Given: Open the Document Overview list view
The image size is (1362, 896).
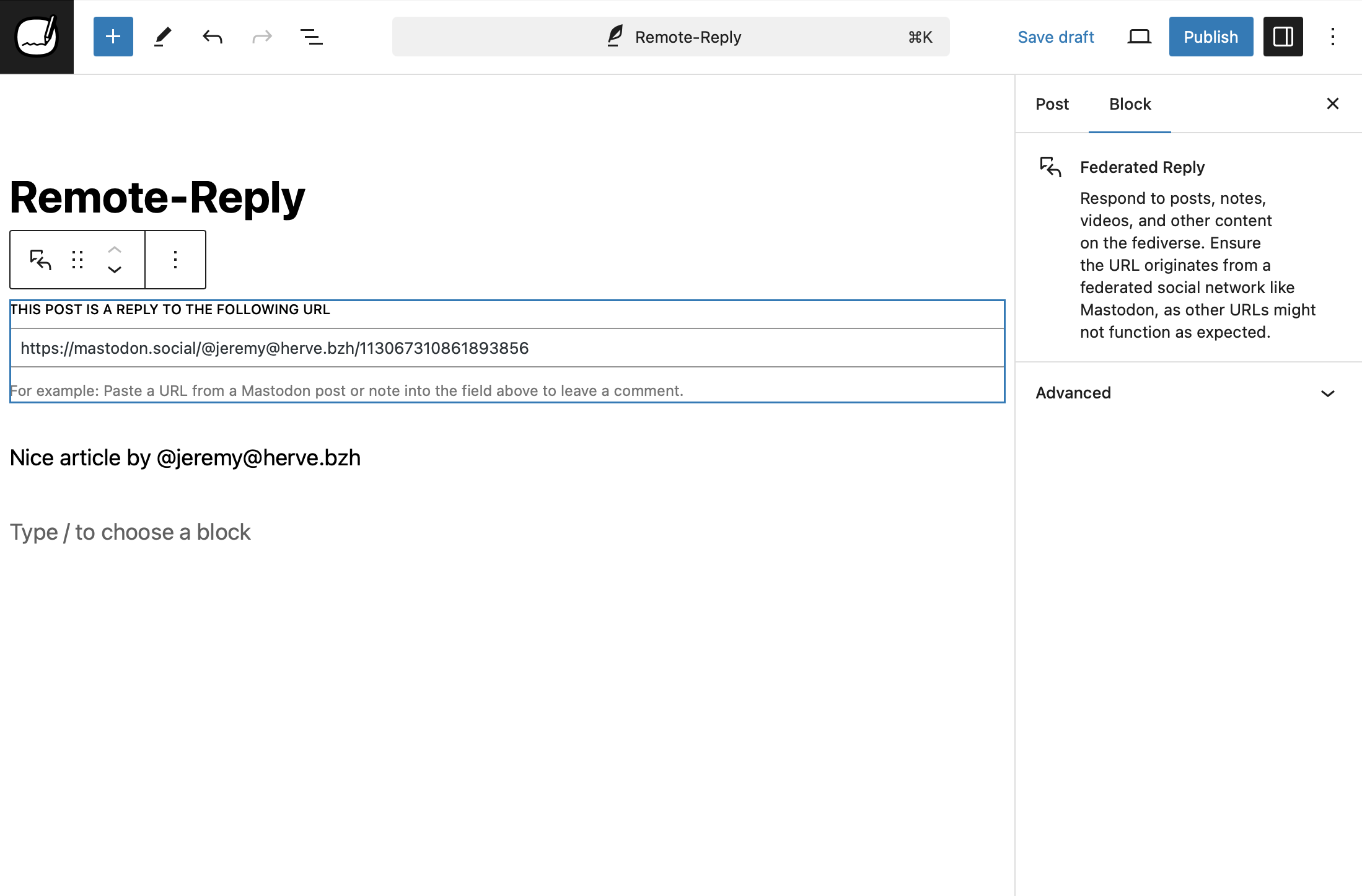Looking at the screenshot, I should [x=312, y=37].
